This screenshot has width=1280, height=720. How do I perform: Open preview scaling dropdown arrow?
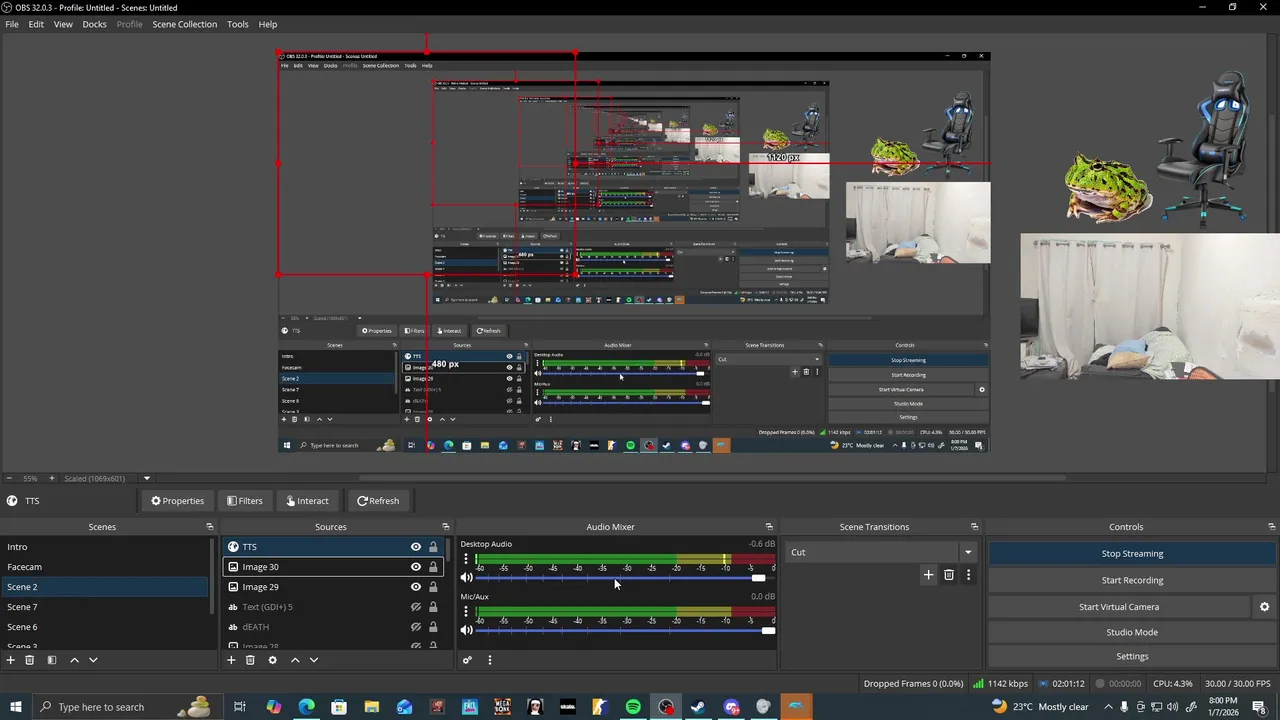click(x=146, y=478)
